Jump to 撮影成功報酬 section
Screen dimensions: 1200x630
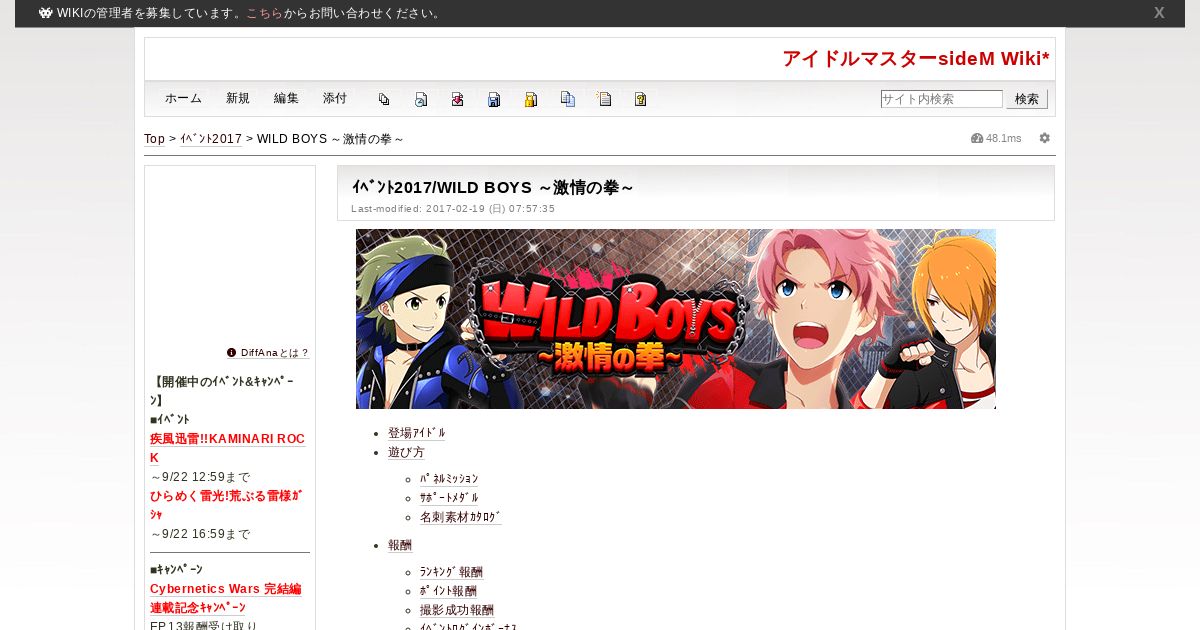pyautogui.click(x=457, y=610)
